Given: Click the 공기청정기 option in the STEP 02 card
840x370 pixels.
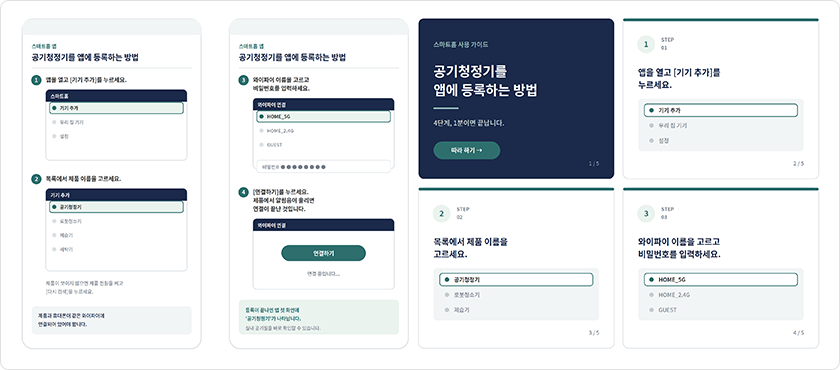Looking at the screenshot, I should [516, 280].
